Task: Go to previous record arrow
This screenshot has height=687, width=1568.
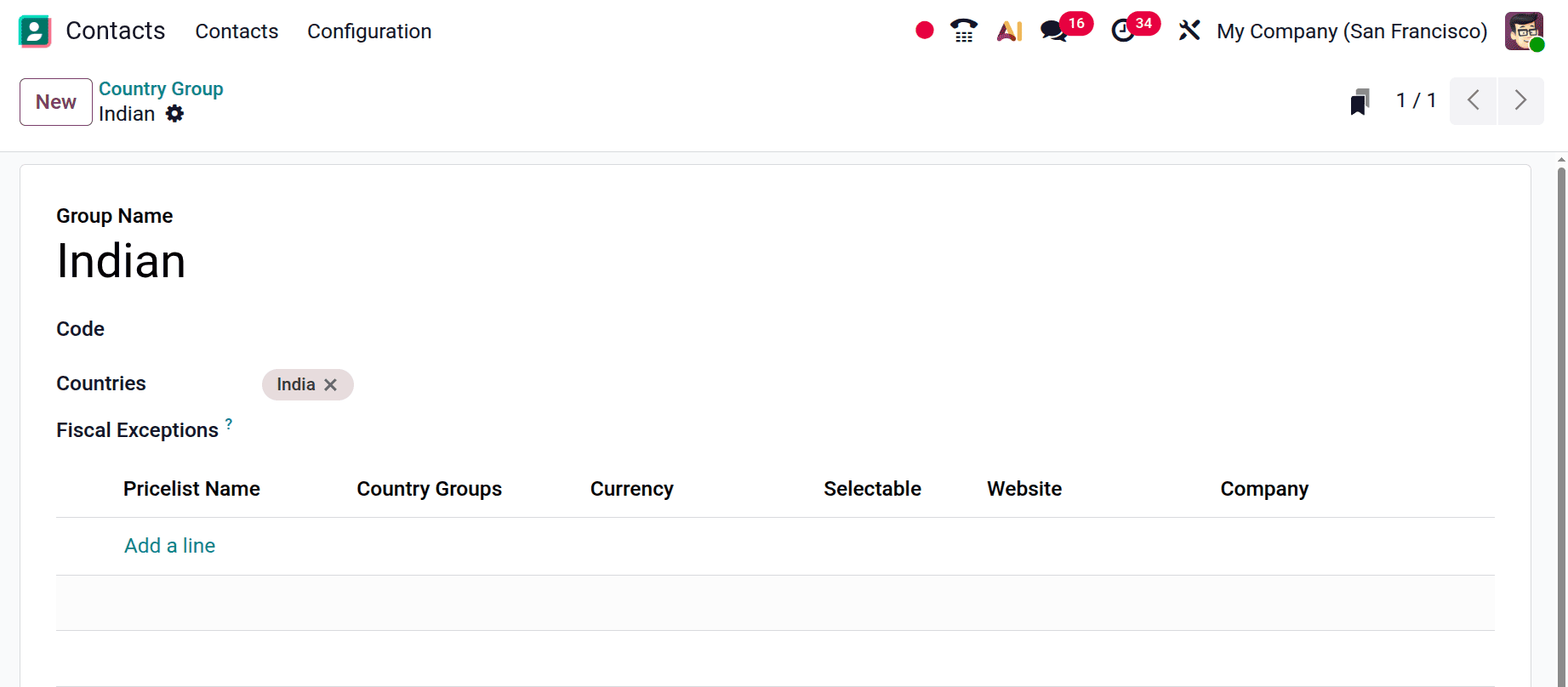Action: [x=1473, y=101]
